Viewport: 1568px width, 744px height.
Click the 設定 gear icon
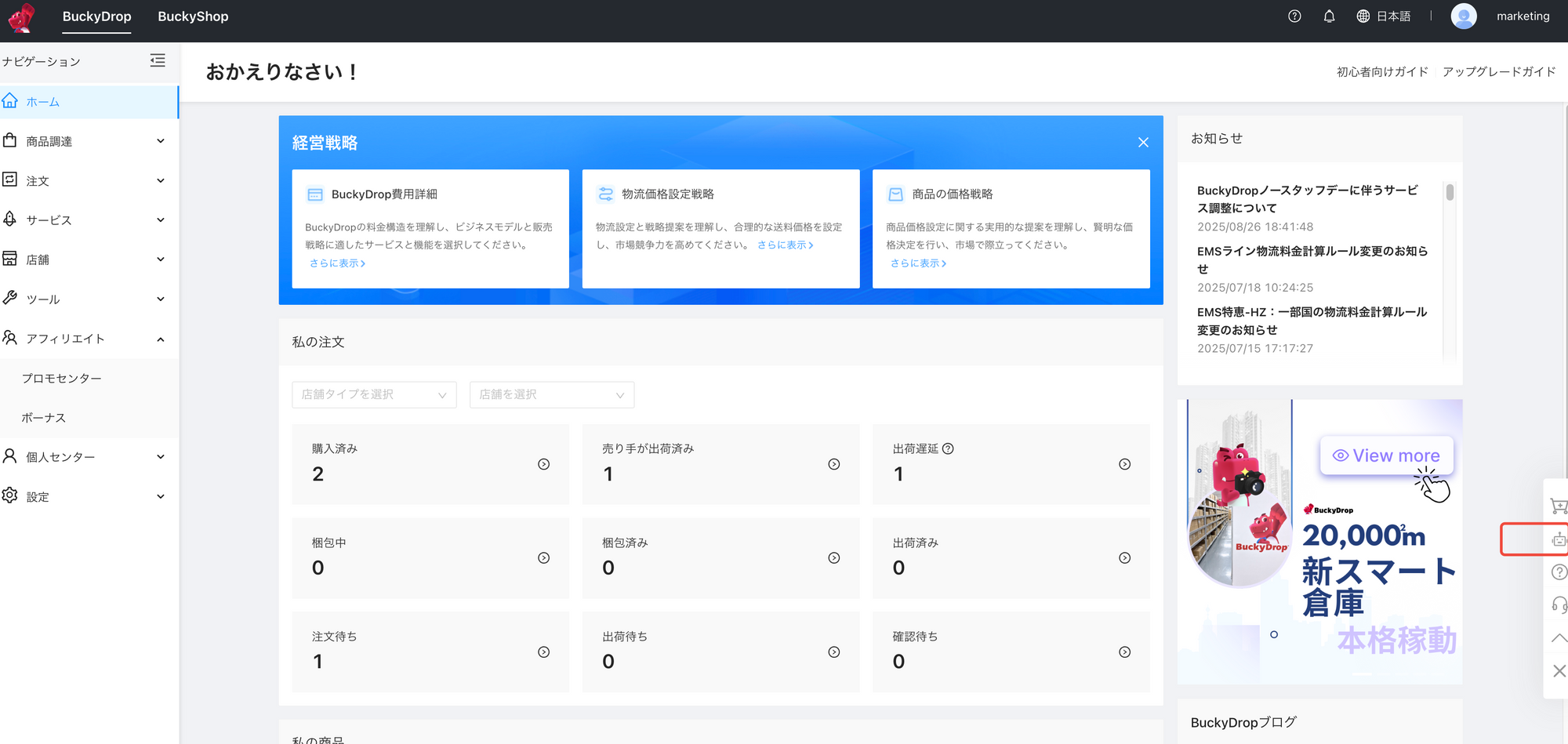[9, 495]
